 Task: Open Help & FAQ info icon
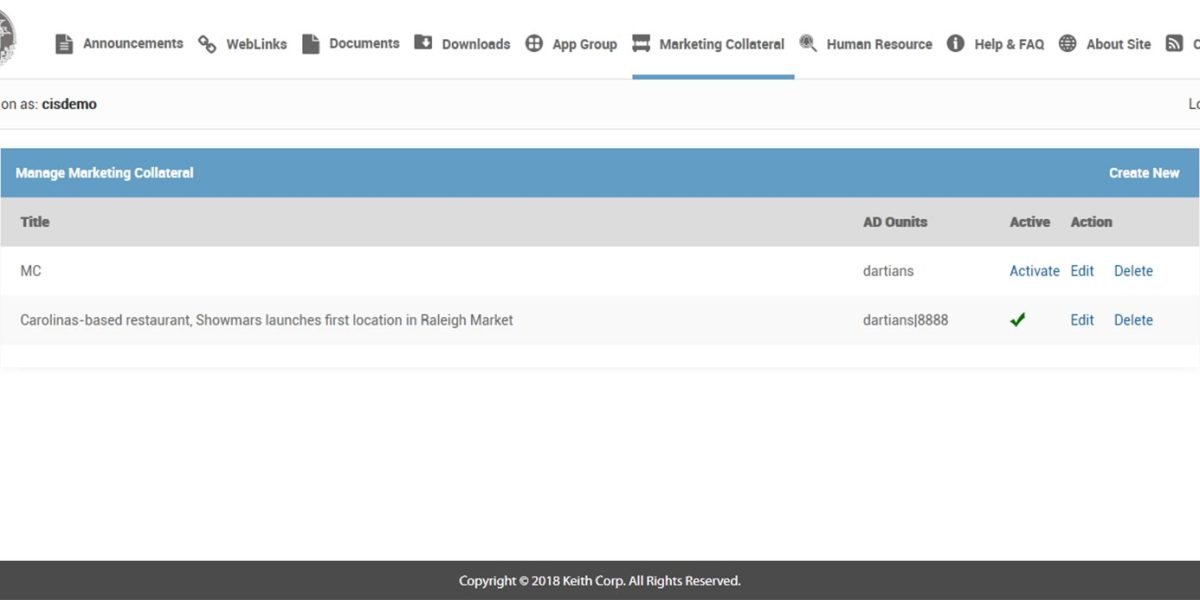[x=956, y=44]
